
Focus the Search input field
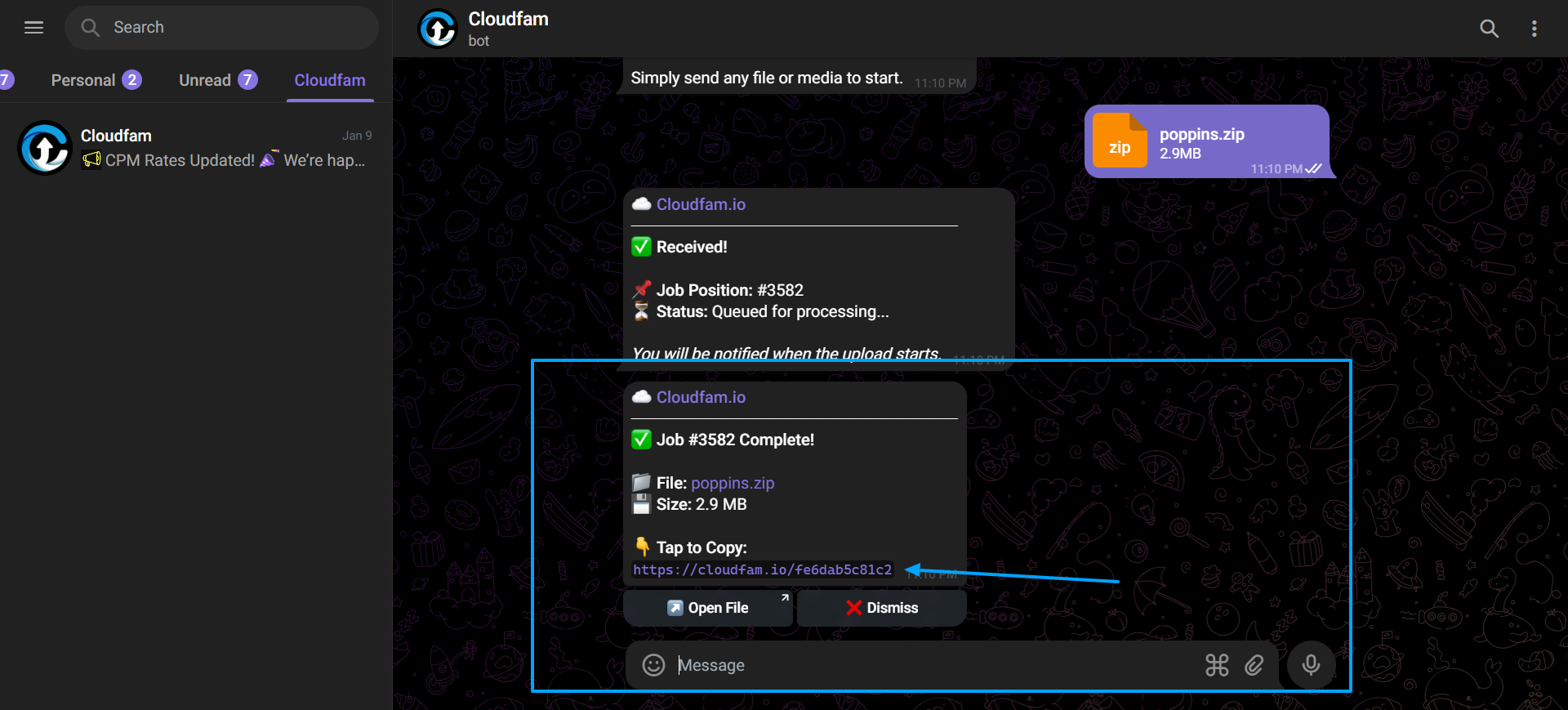pos(221,28)
